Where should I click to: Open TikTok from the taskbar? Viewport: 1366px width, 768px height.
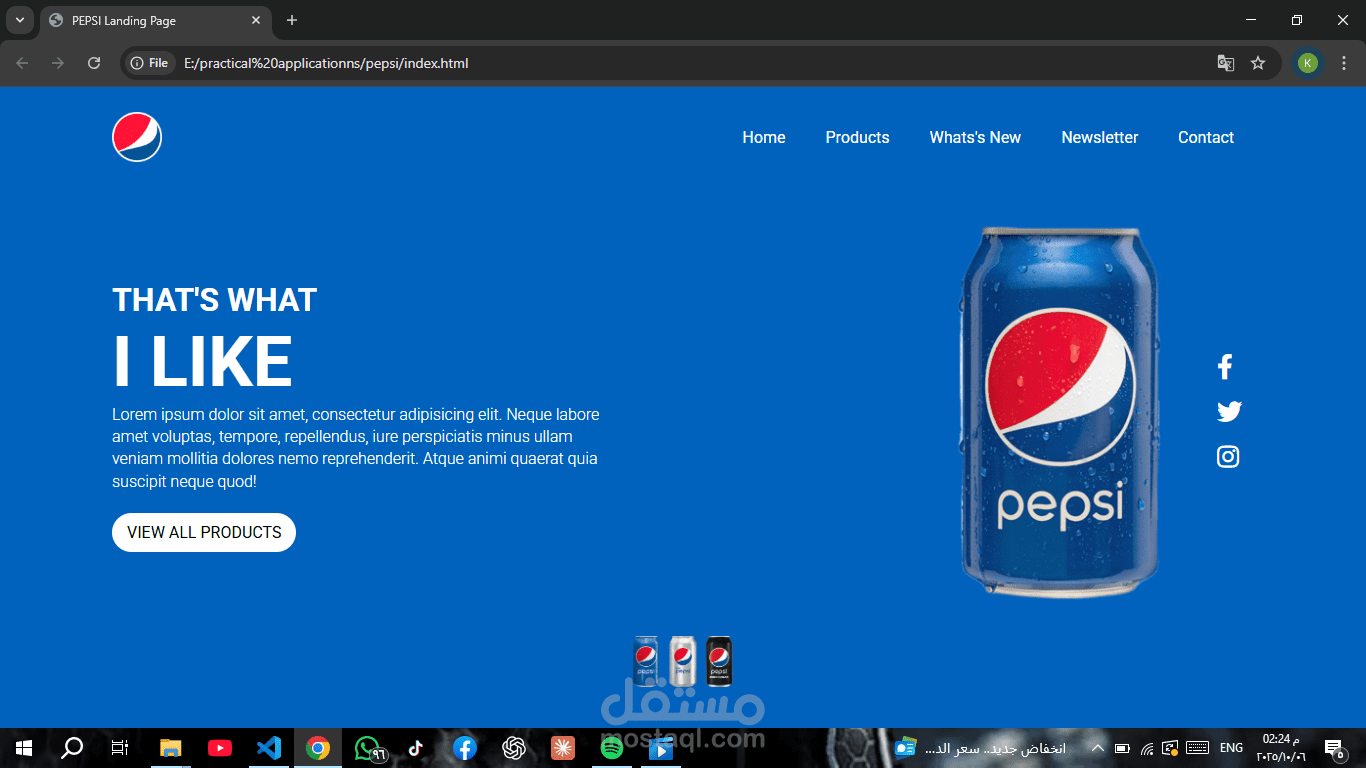coord(416,747)
